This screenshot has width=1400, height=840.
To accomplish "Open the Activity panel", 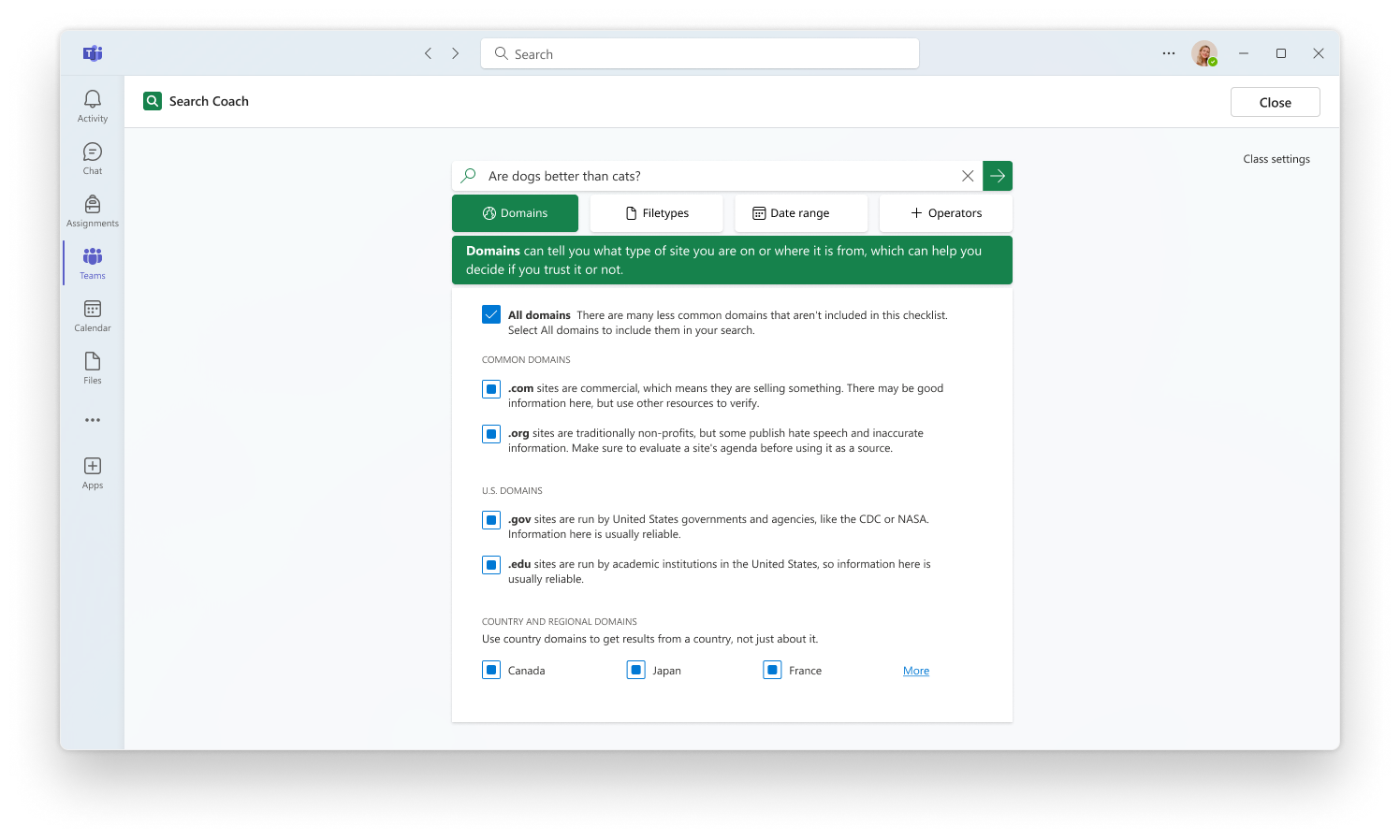I will (x=92, y=105).
